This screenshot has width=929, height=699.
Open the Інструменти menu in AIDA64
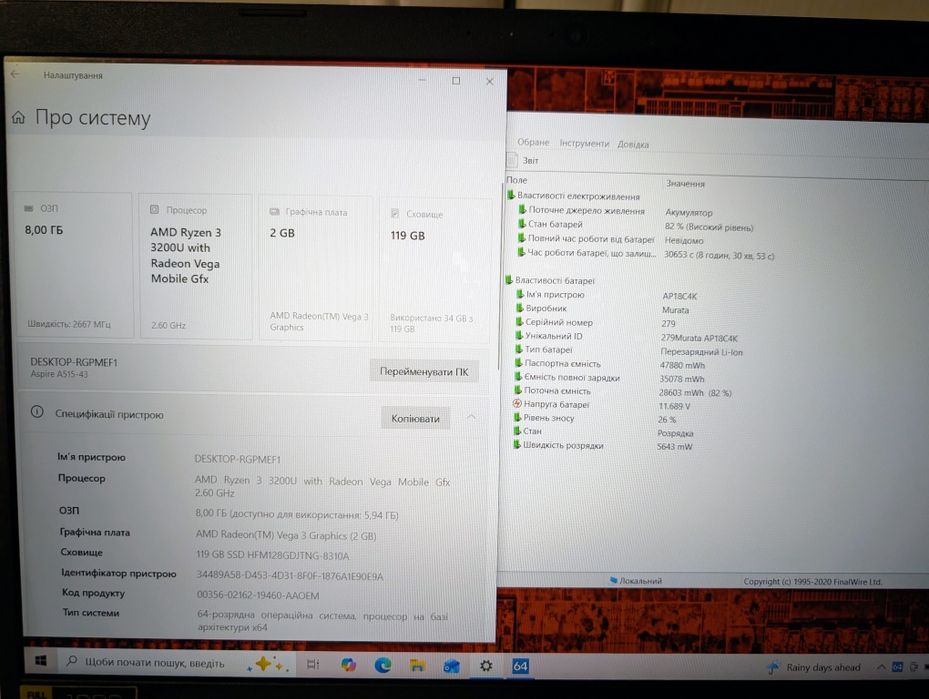pyautogui.click(x=584, y=143)
